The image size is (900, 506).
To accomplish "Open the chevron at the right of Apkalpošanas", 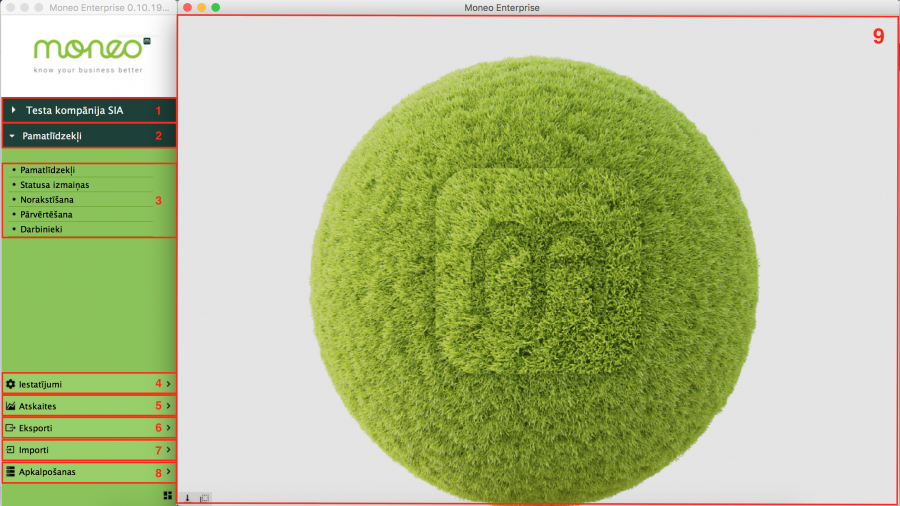I will click(x=169, y=471).
